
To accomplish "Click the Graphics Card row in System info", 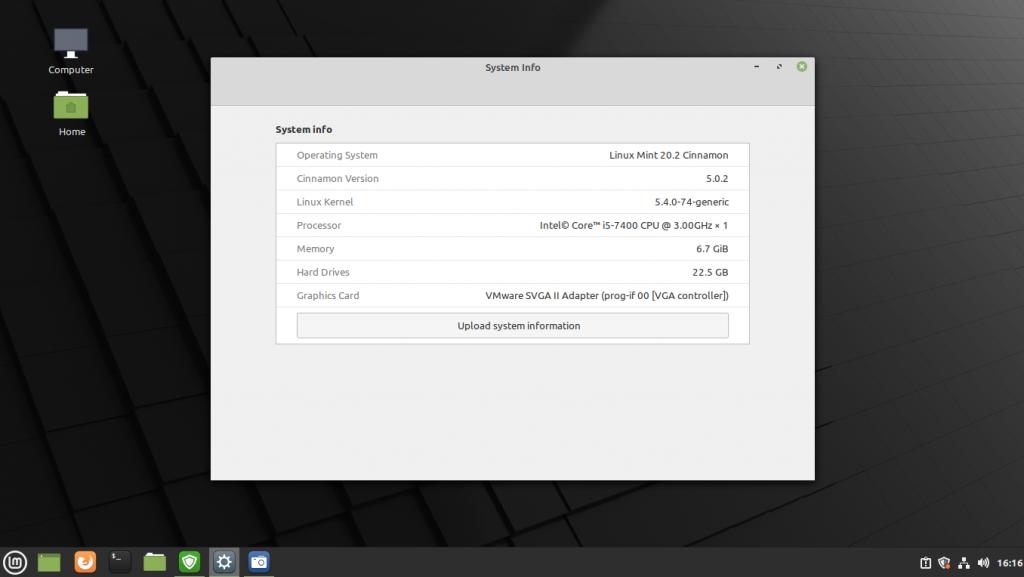I will pos(512,296).
